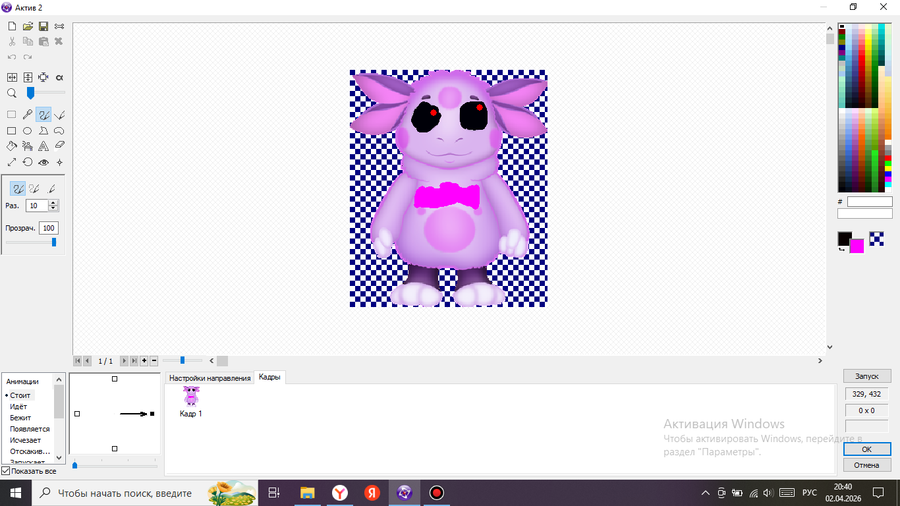Screen dimensions: 900x506
Task: Click the double-arrow options icon beside Save
Action: pyautogui.click(x=59, y=26)
